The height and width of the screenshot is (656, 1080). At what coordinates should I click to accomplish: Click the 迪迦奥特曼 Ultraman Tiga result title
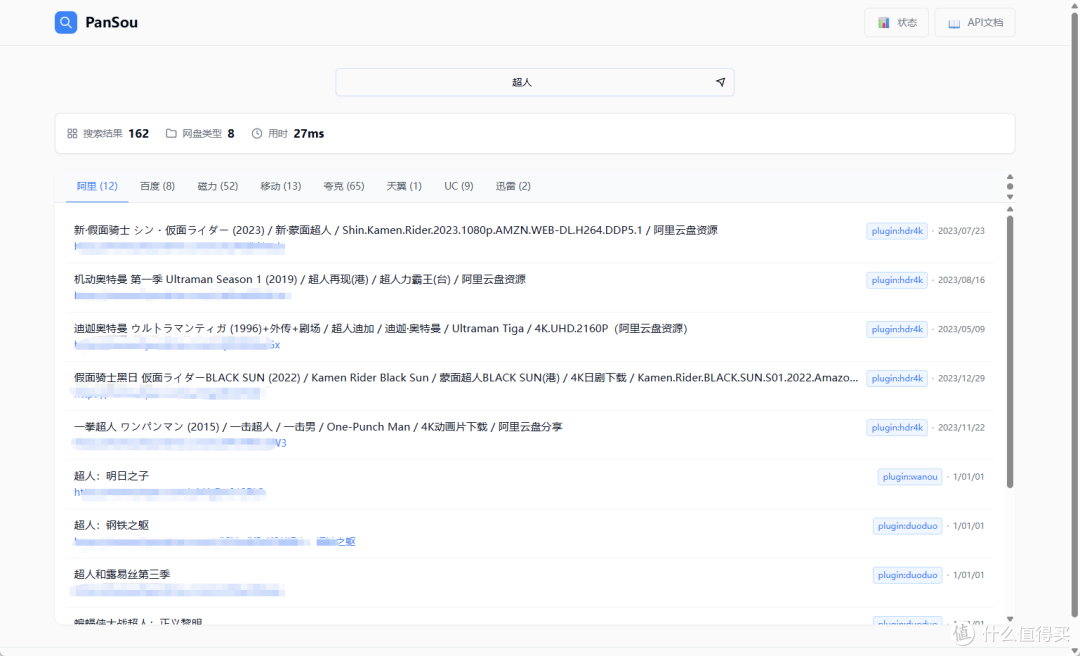[380, 329]
